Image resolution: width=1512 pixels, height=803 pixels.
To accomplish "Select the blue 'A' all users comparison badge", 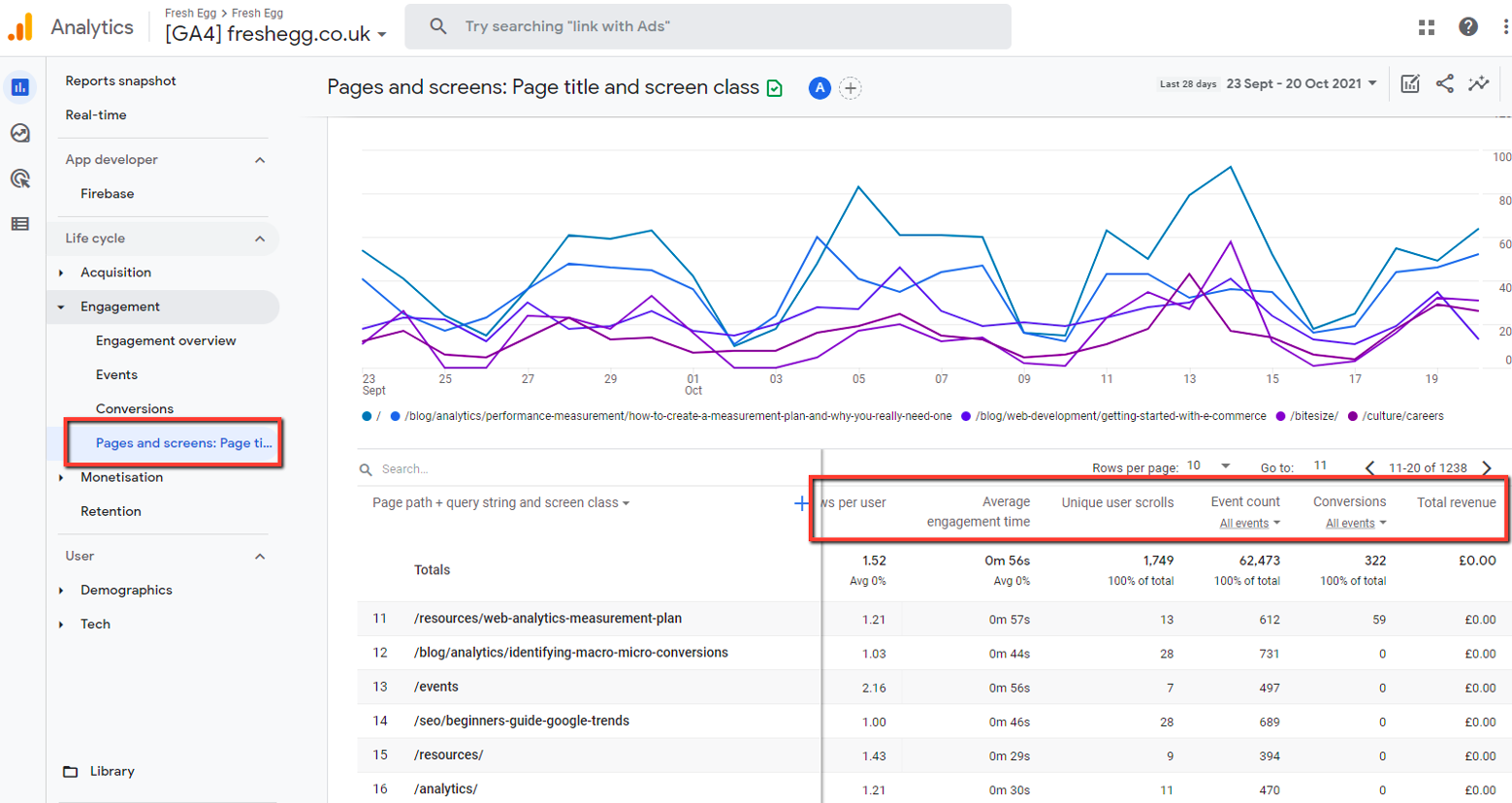I will pyautogui.click(x=820, y=88).
